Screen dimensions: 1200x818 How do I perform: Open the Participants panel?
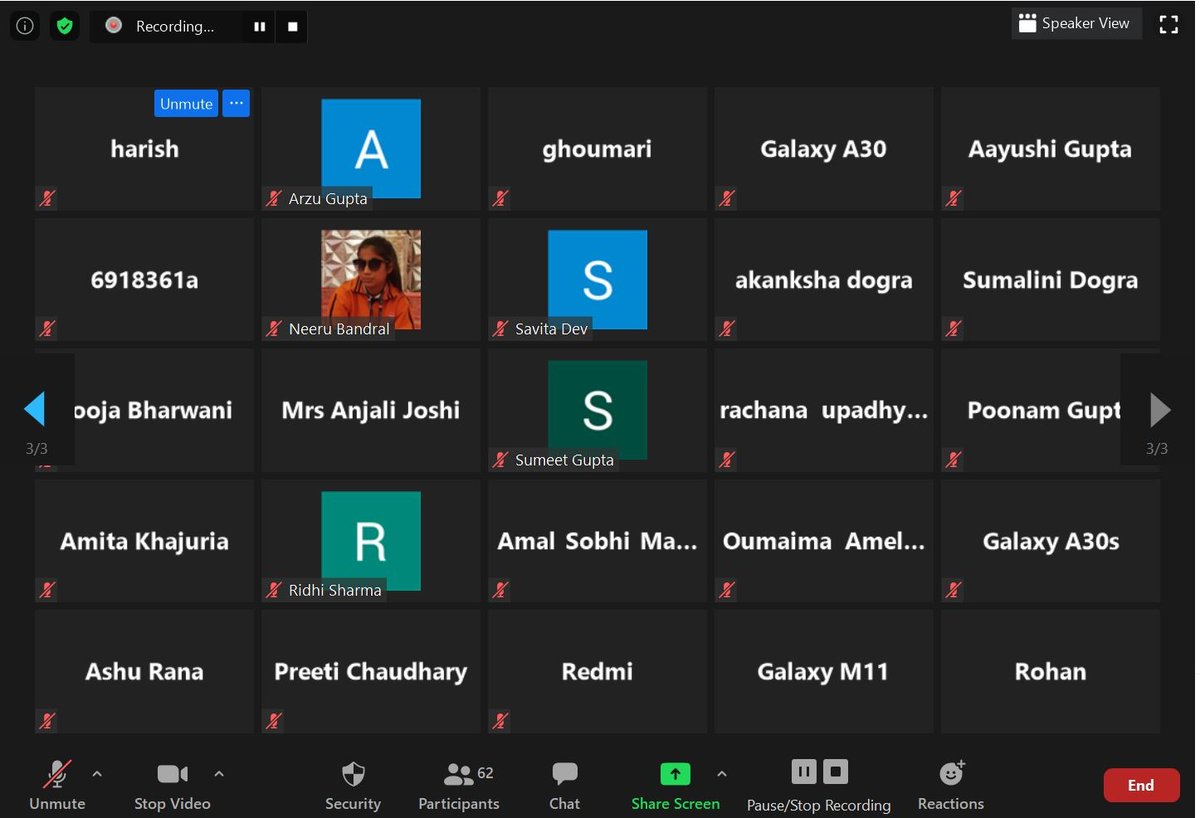(x=459, y=785)
